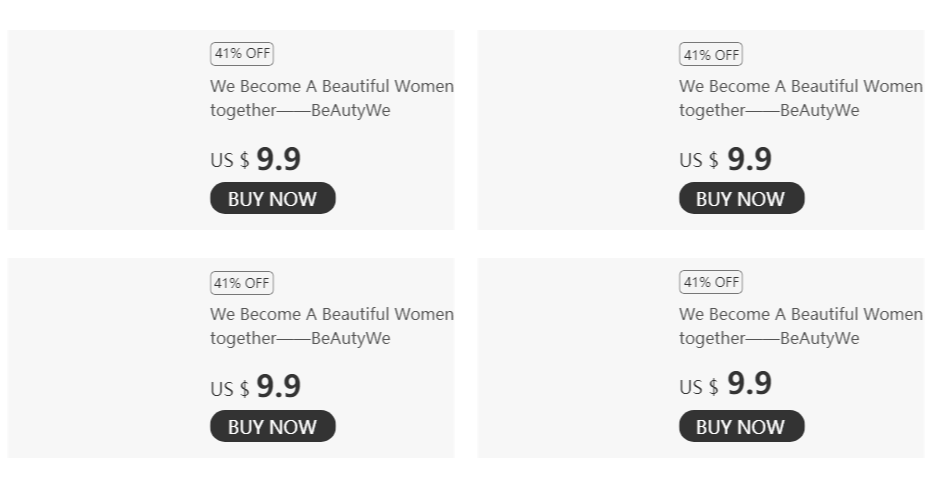This screenshot has height=484, width=932.
Task: Open the top-right product title link
Action: coord(800,98)
